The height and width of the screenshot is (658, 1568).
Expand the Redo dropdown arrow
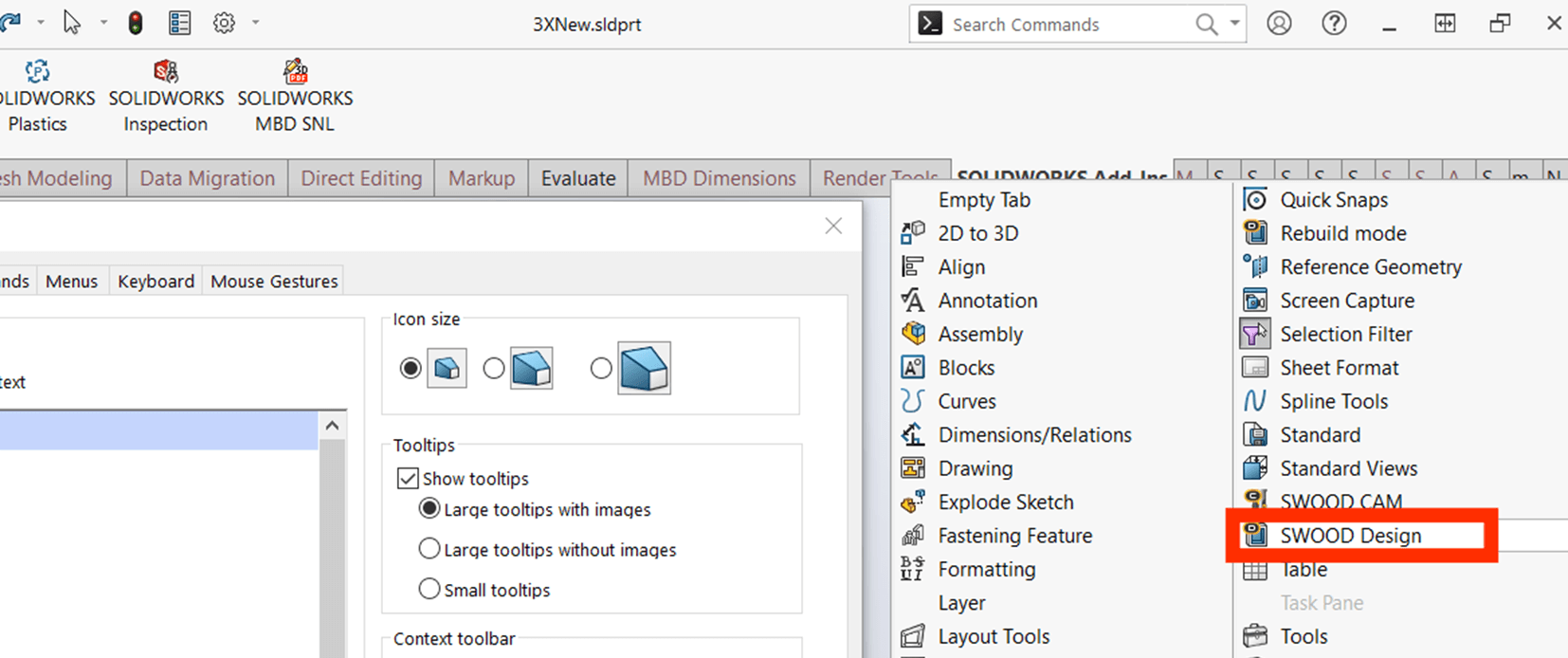pos(40,23)
